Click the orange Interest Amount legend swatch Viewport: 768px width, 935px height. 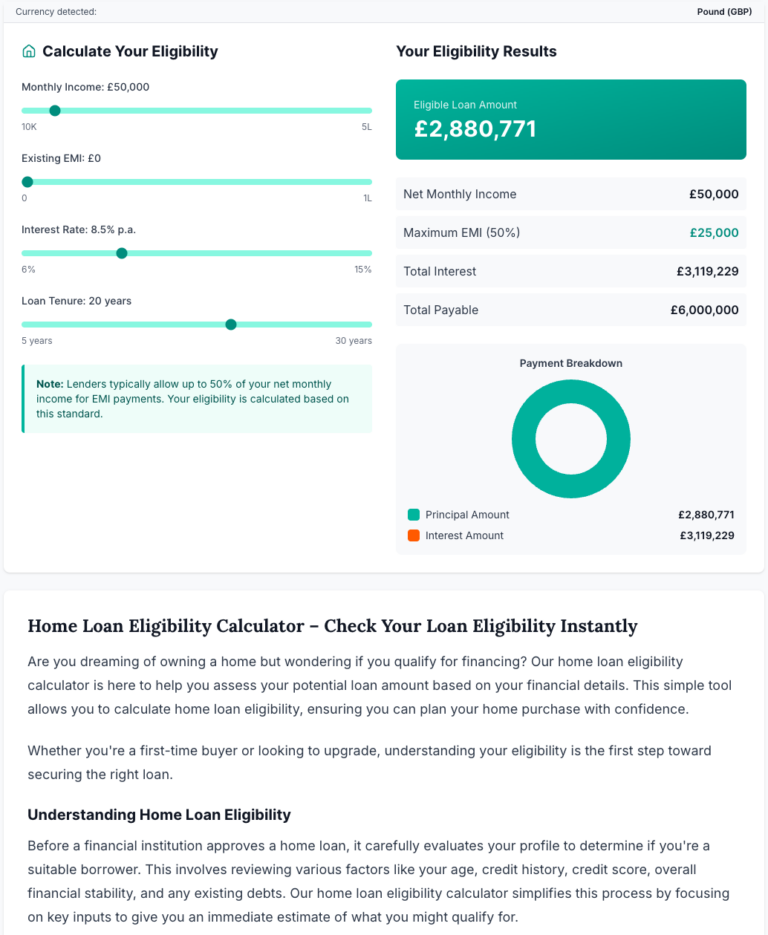pyautogui.click(x=413, y=535)
